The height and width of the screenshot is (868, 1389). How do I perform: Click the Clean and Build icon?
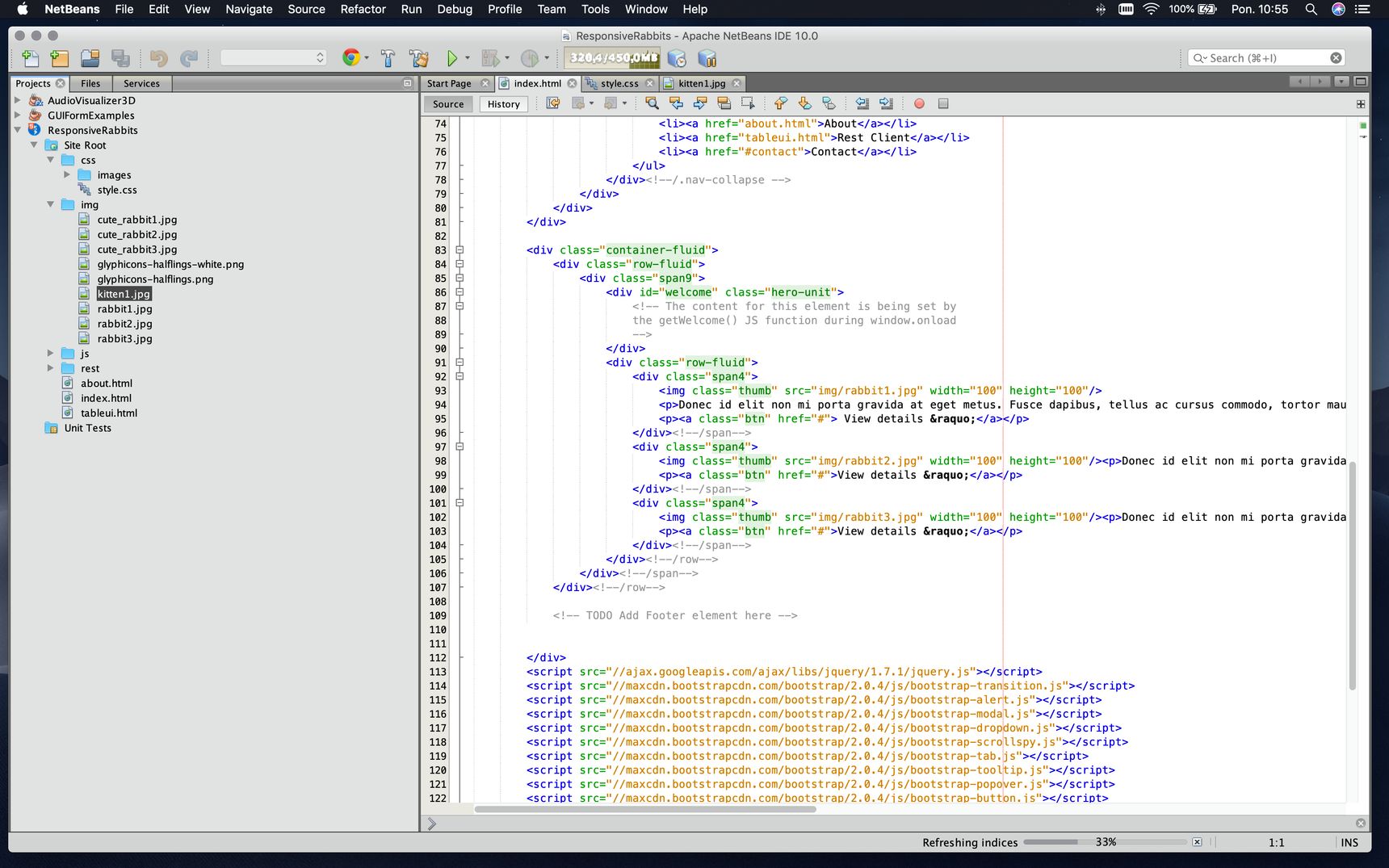[418, 58]
